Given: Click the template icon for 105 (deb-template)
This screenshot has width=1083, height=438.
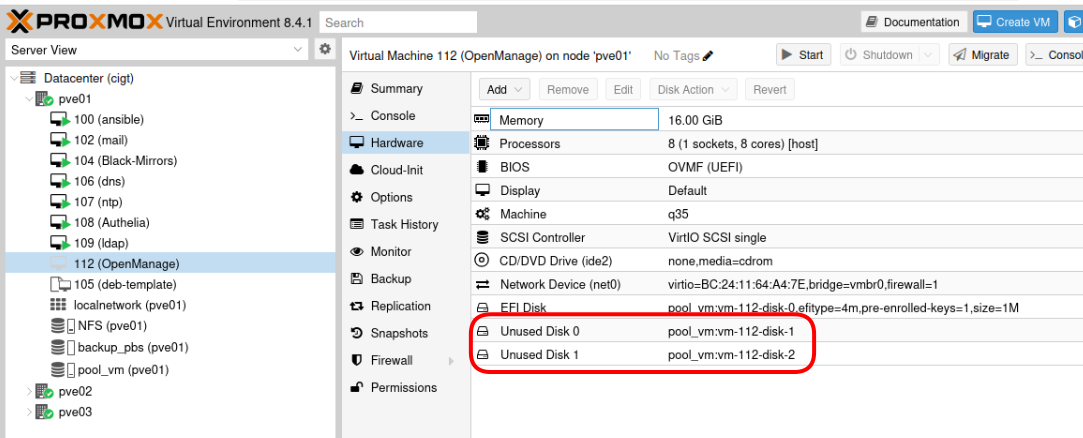Looking at the screenshot, I should coord(60,284).
